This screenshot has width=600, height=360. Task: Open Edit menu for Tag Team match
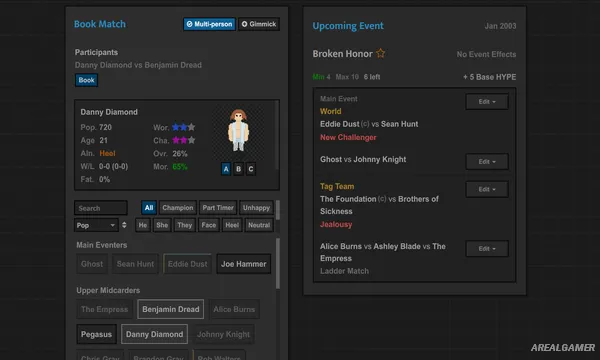tap(487, 189)
